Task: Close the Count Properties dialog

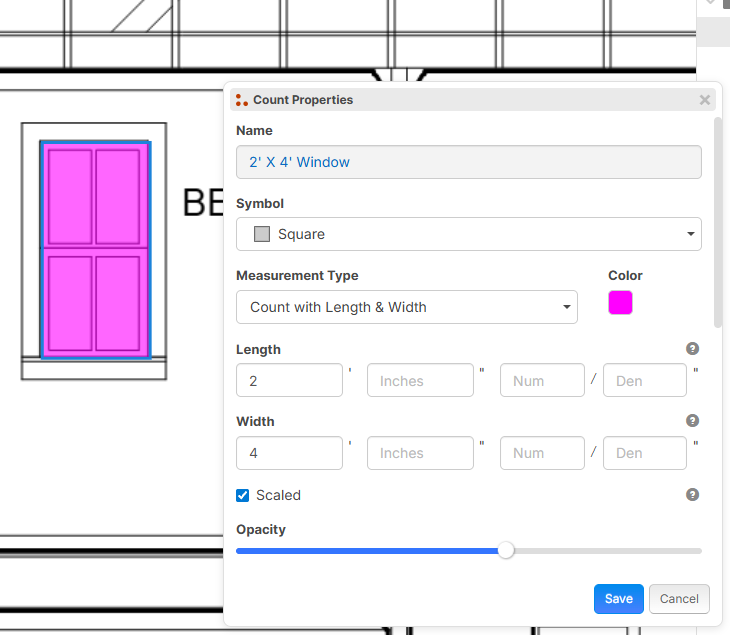Action: (705, 100)
